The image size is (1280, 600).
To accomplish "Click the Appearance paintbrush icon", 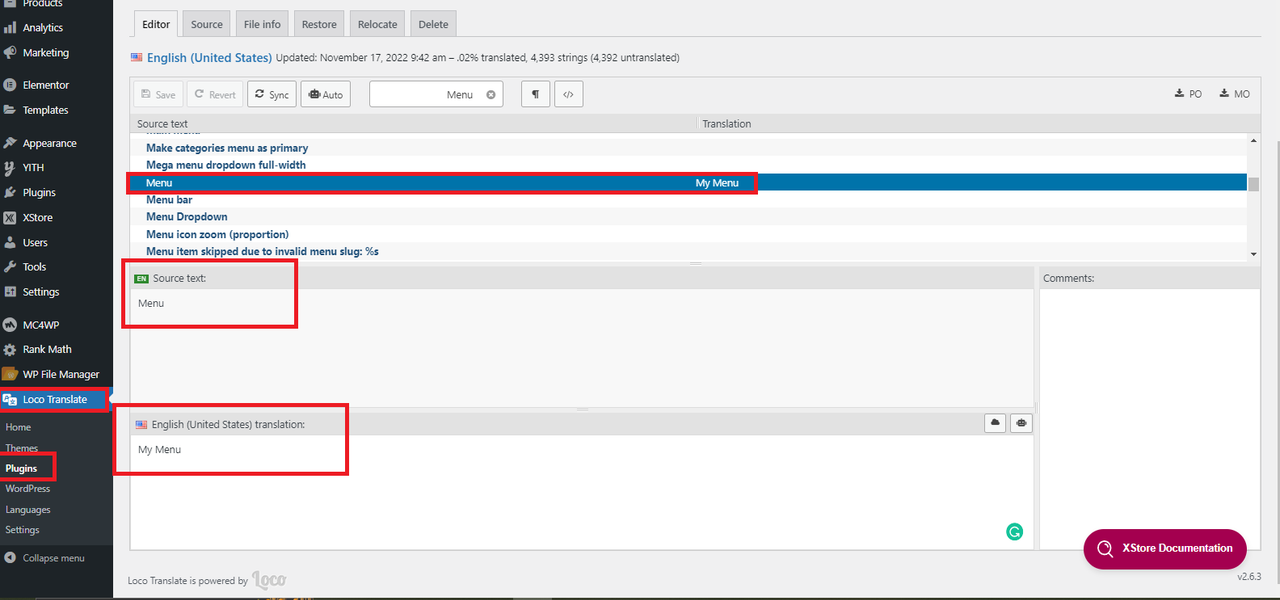I will click(x=10, y=143).
